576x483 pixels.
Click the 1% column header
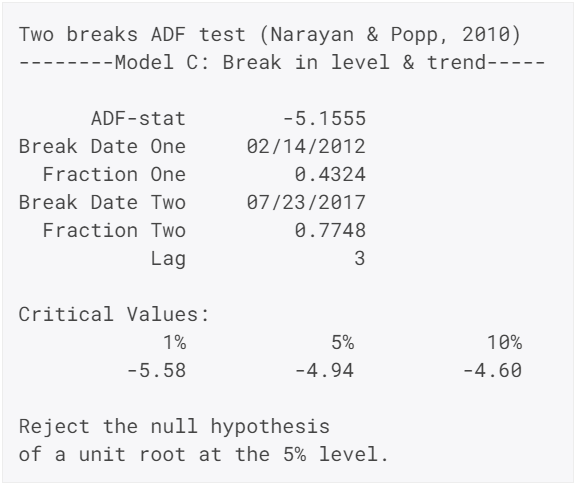tap(175, 342)
